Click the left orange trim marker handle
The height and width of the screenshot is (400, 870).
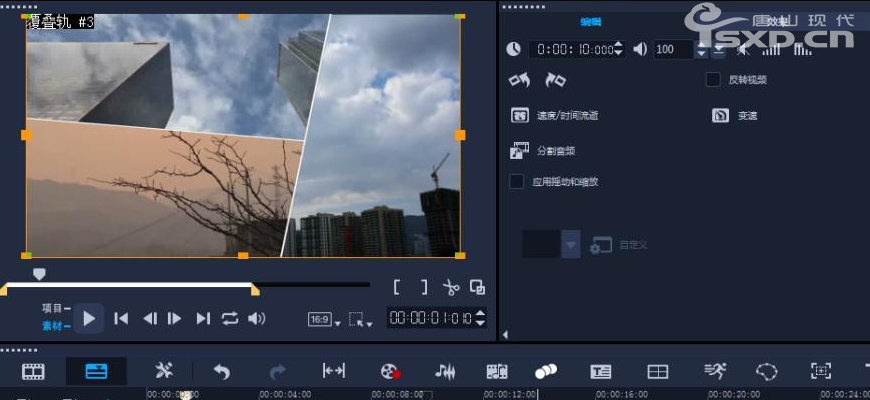coord(4,289)
